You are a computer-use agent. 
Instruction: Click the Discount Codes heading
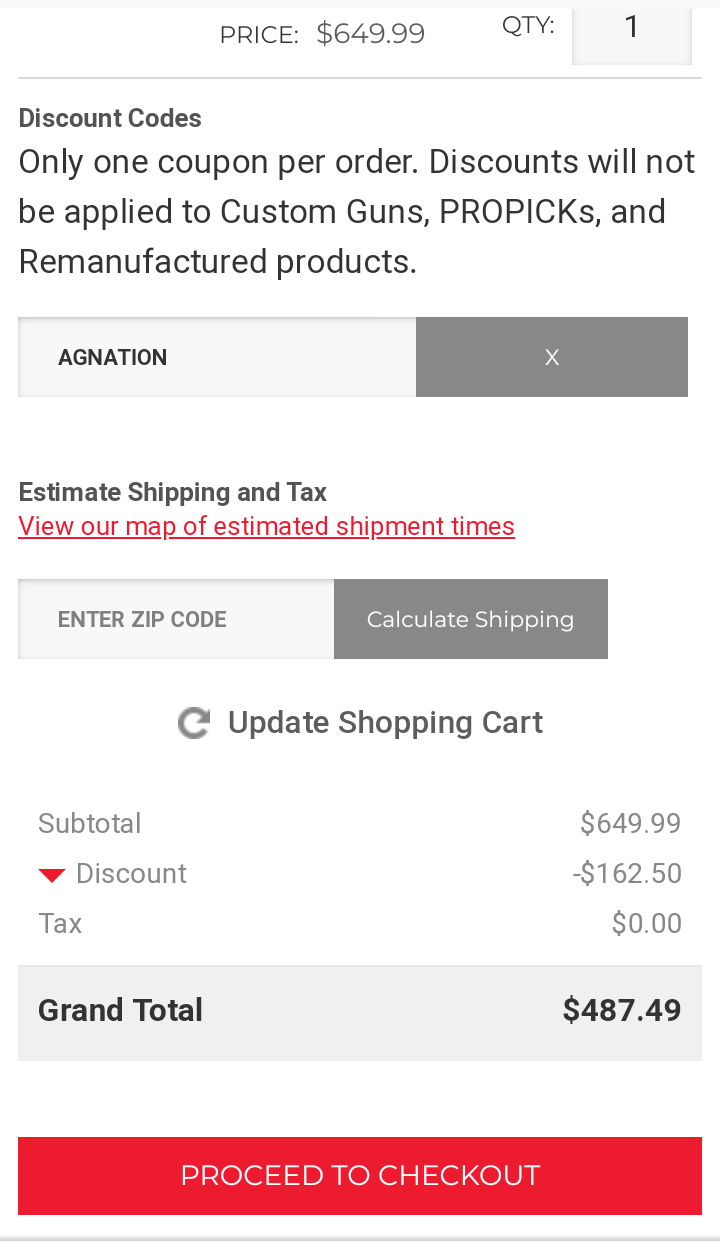(110, 118)
